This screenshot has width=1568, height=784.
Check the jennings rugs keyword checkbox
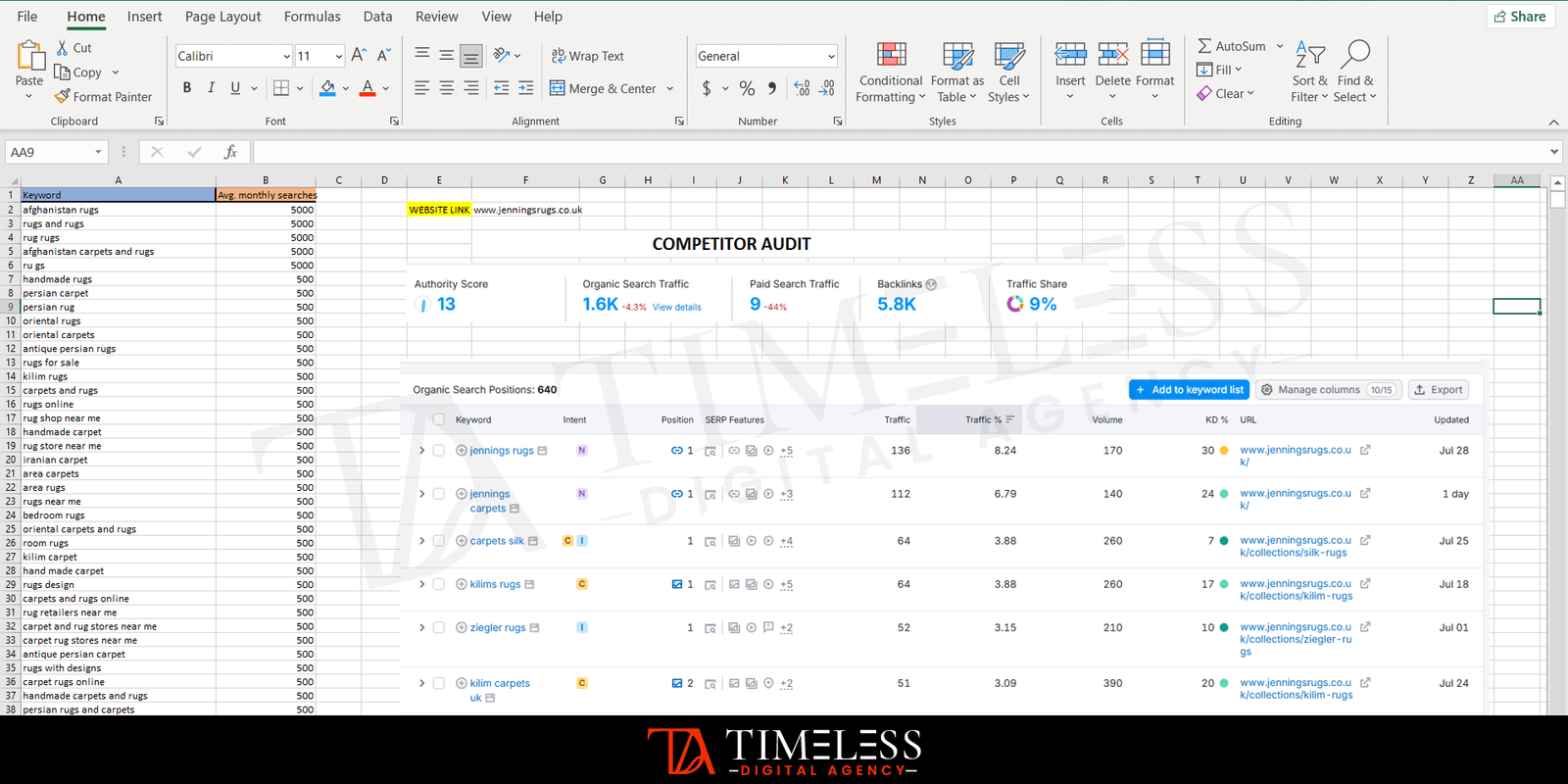click(x=438, y=451)
